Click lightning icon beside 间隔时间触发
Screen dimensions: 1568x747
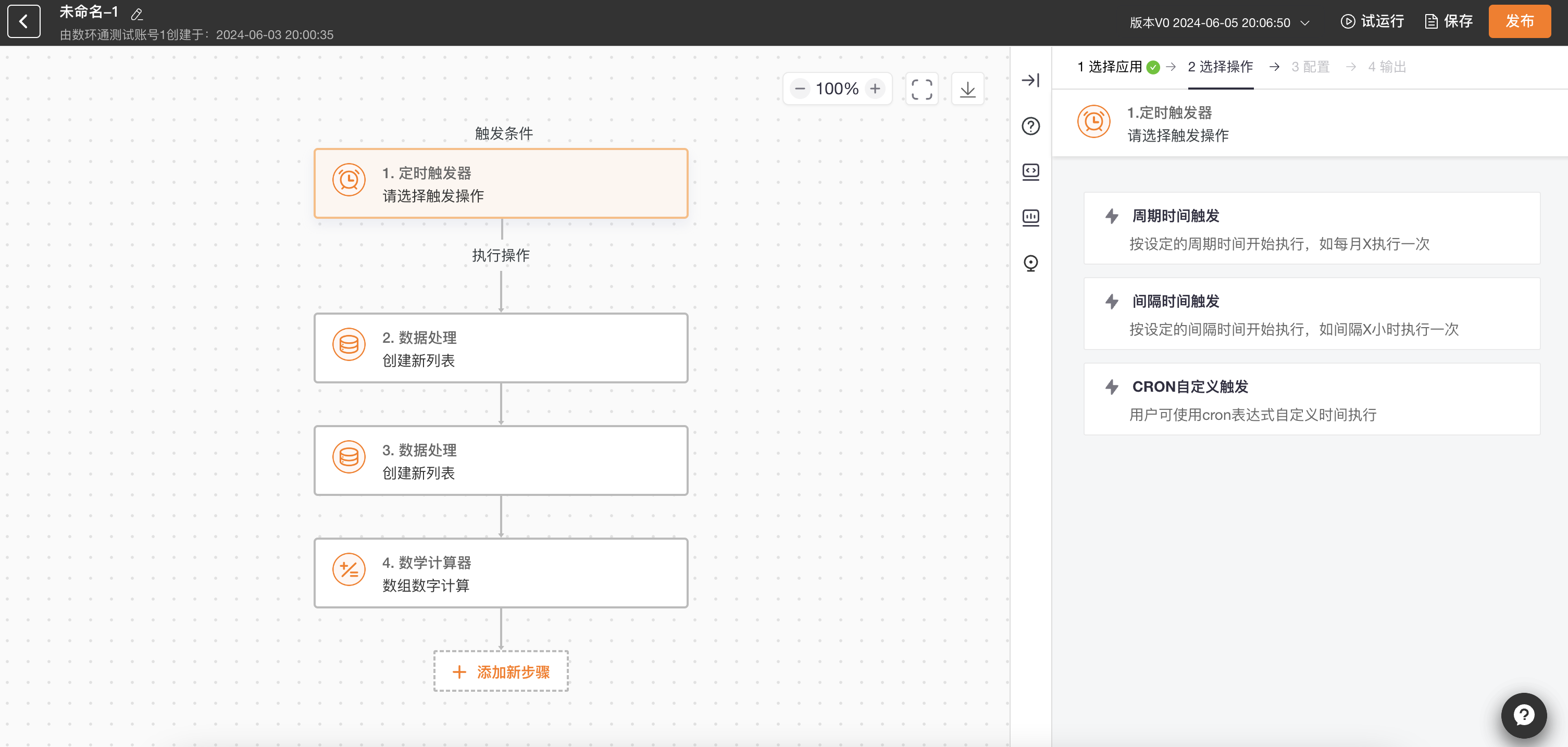pyautogui.click(x=1112, y=302)
